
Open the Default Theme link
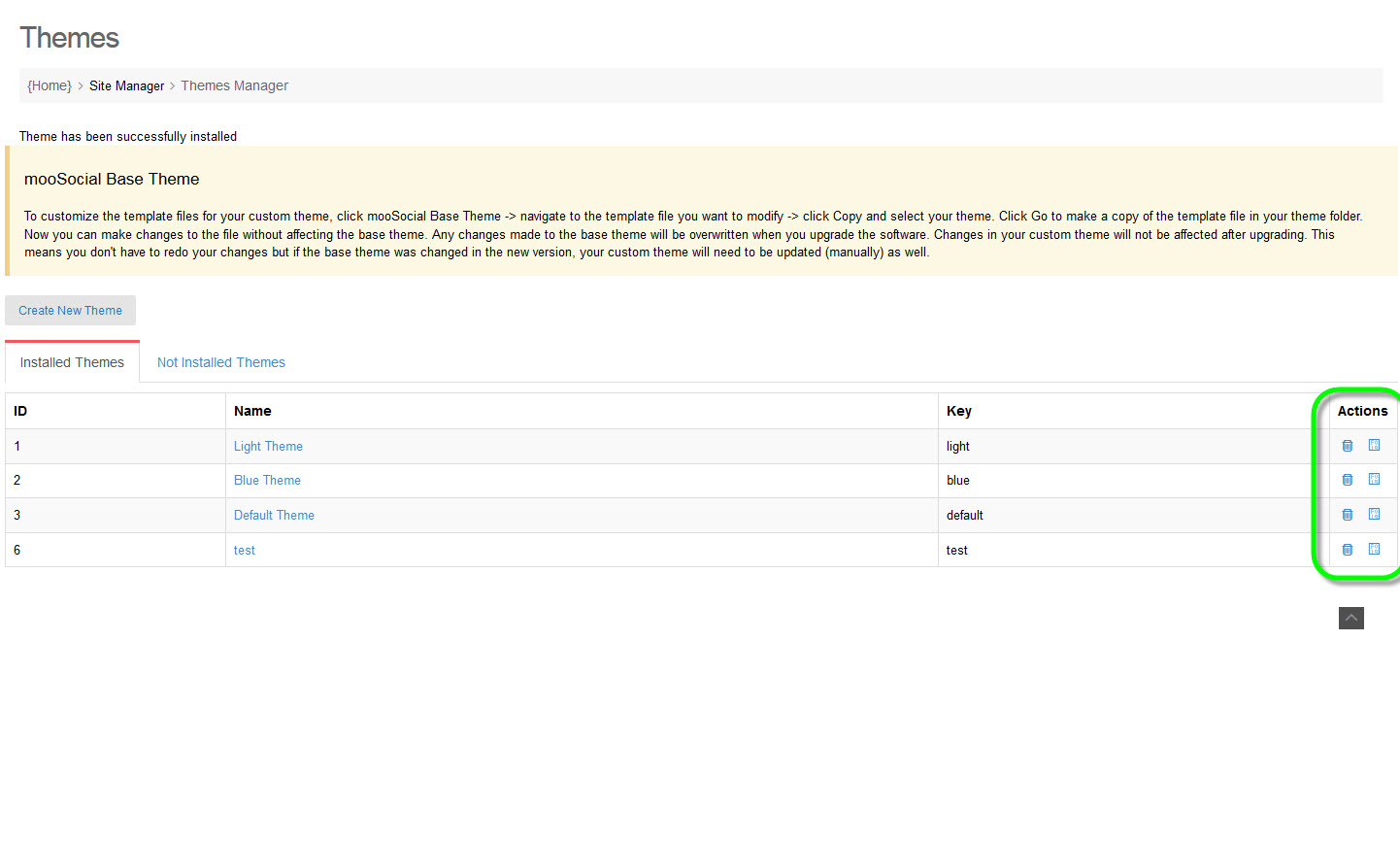pyautogui.click(x=274, y=516)
